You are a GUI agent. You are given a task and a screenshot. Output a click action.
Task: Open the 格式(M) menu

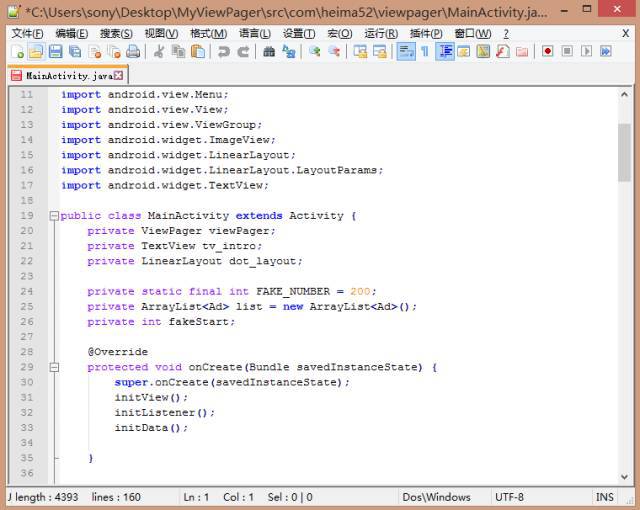tap(209, 33)
